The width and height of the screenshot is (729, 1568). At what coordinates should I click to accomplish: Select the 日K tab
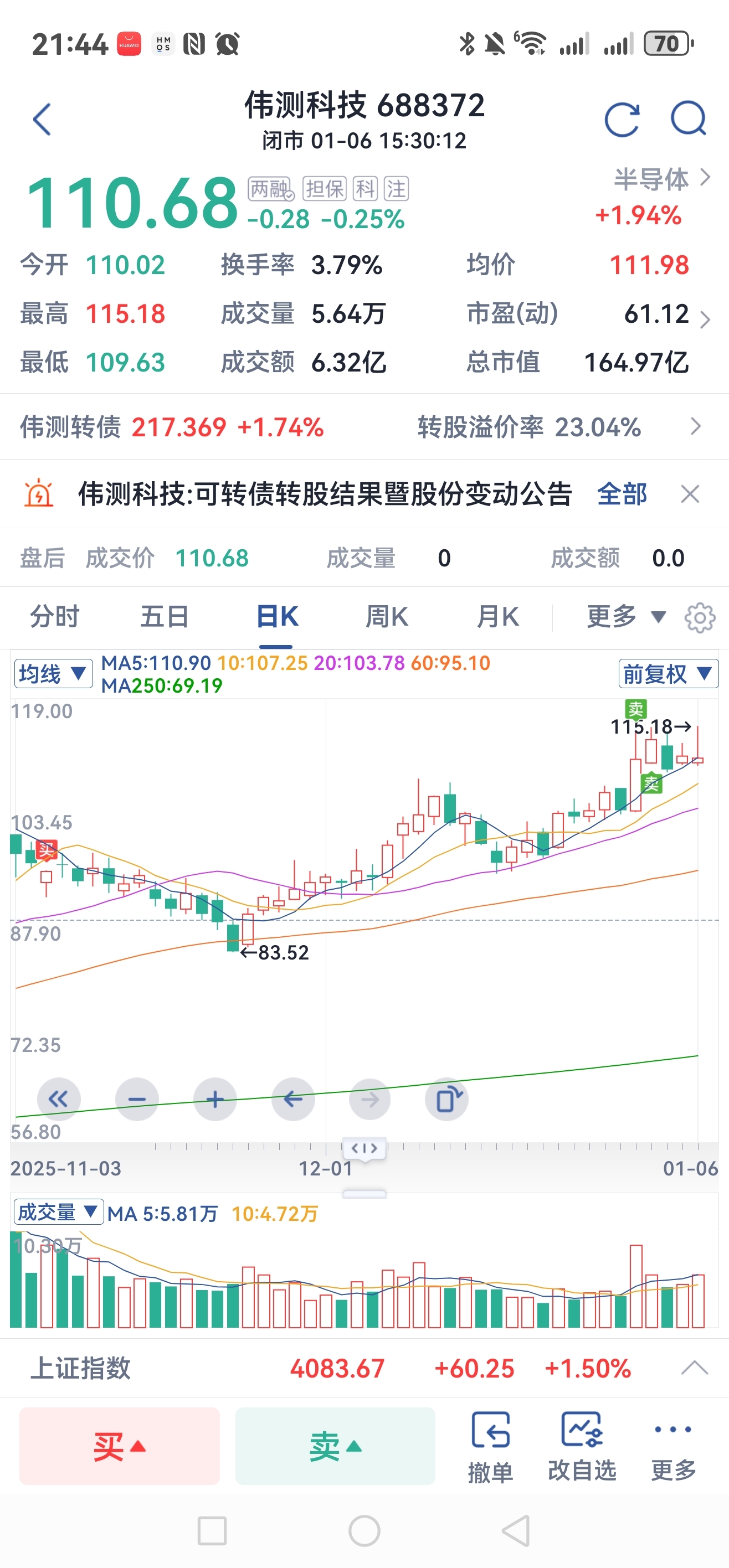[277, 617]
